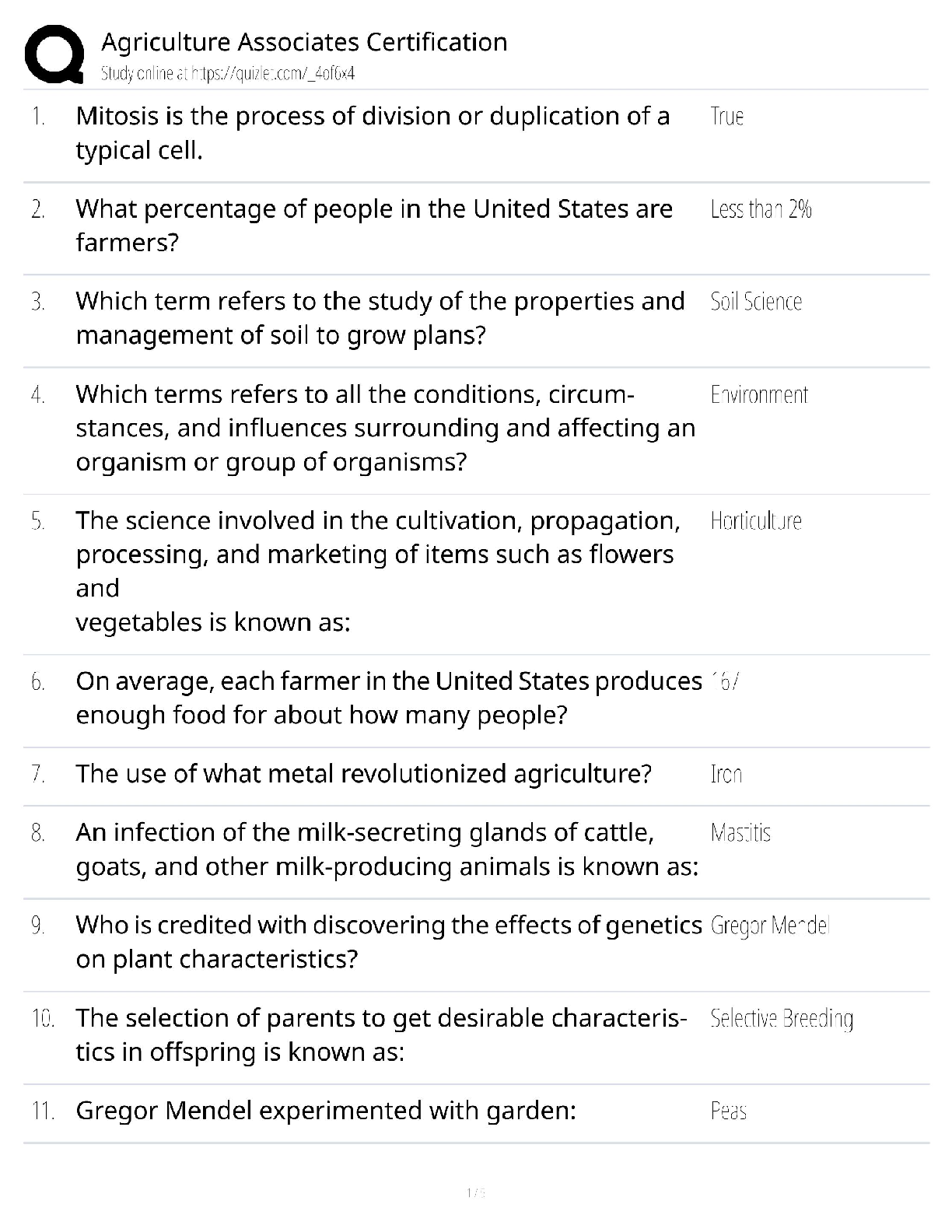
Task: Click the Quizlet Q logo icon
Action: click(54, 53)
